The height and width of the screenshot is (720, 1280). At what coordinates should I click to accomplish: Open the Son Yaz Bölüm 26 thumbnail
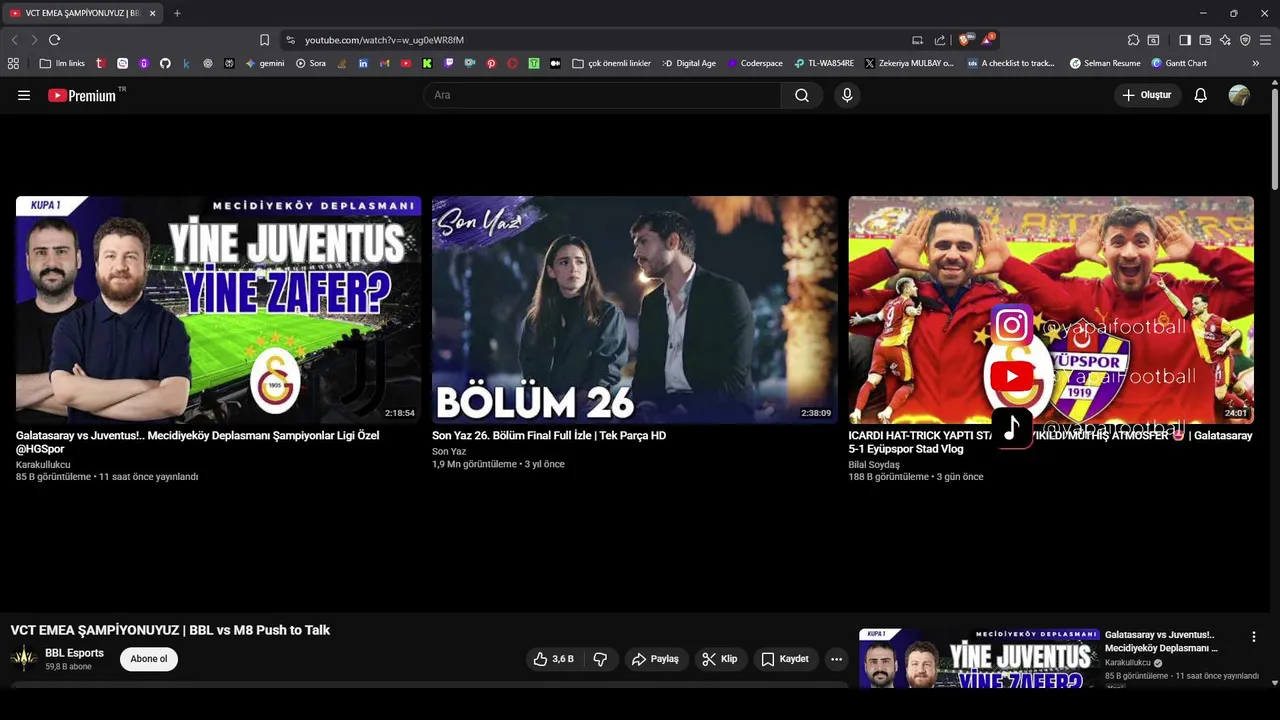point(634,310)
